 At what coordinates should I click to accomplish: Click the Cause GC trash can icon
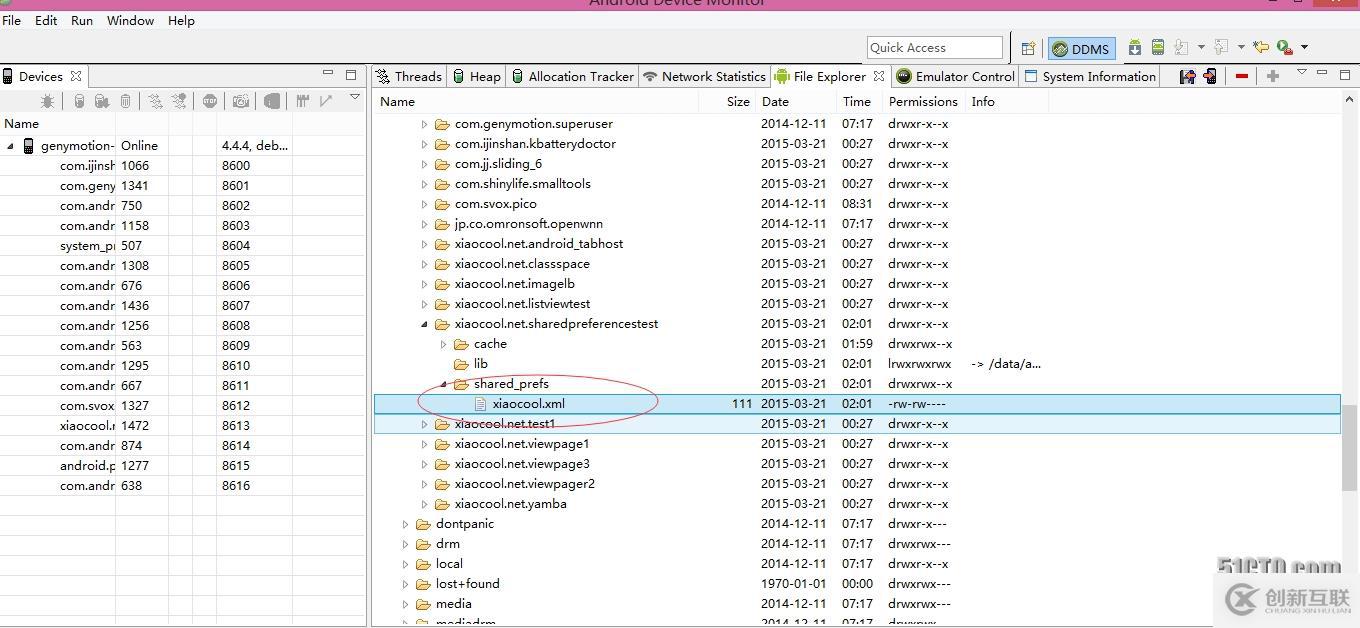tap(125, 101)
